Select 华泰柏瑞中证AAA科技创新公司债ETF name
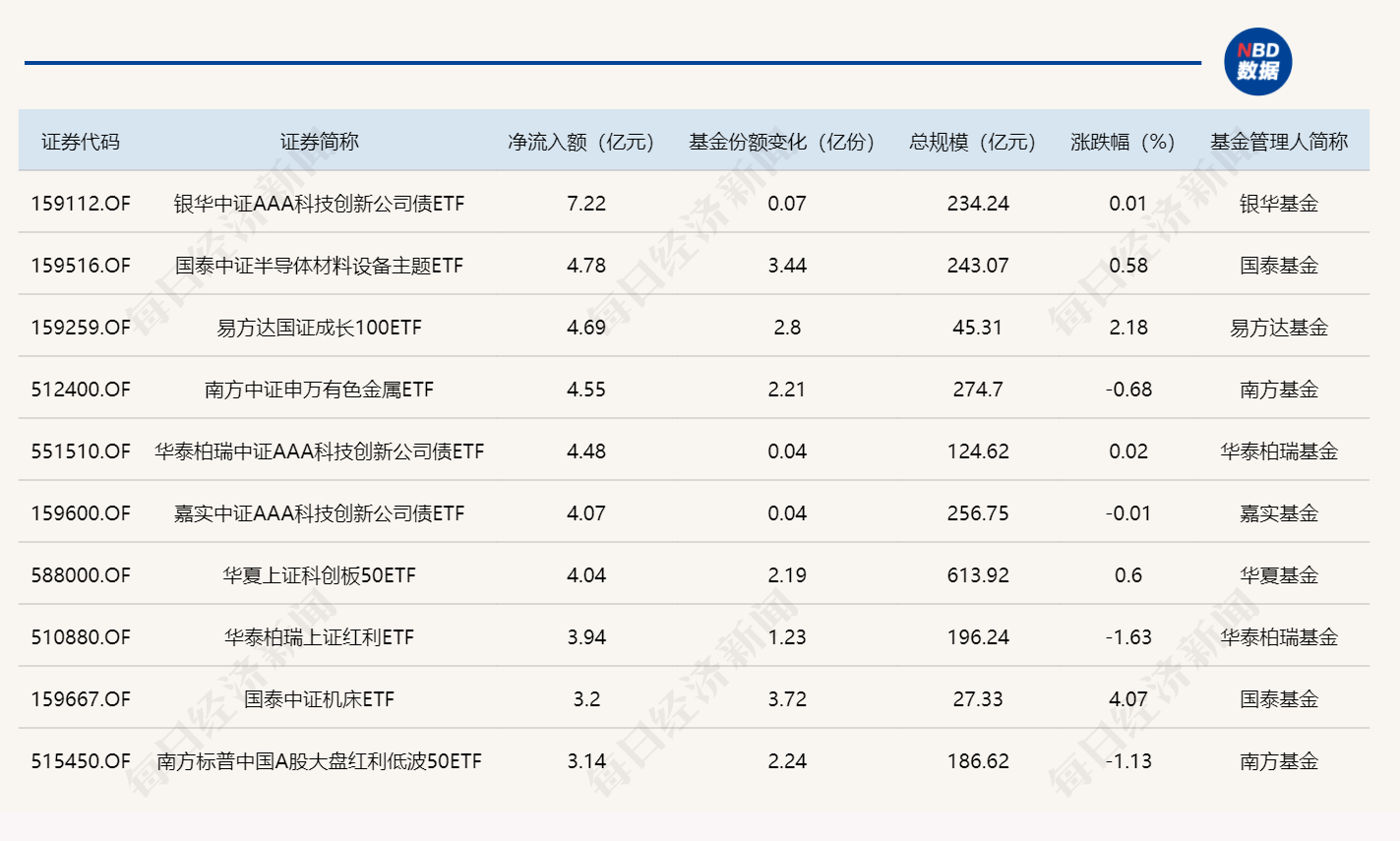Viewport: 1400px width, 841px height. click(320, 451)
